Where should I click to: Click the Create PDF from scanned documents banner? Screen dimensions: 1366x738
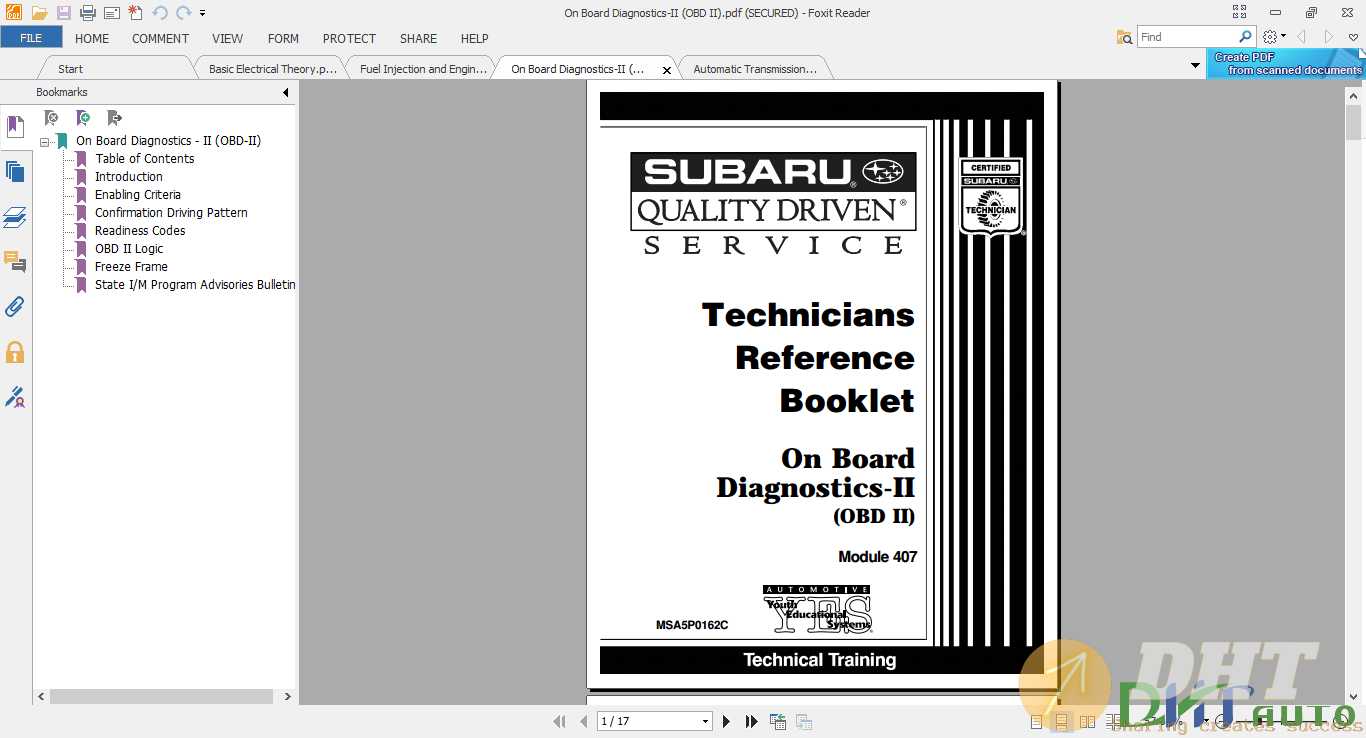point(1286,64)
